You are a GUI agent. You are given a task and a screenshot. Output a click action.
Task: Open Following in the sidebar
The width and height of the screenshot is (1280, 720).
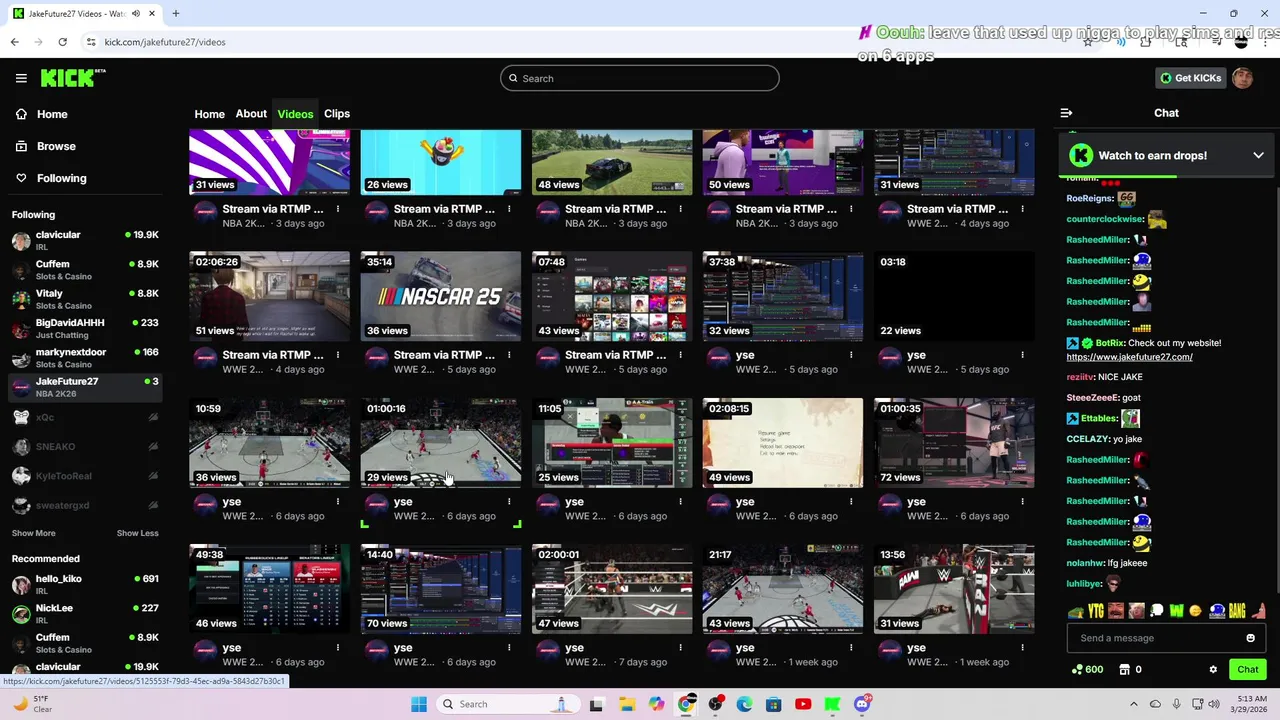(61, 178)
